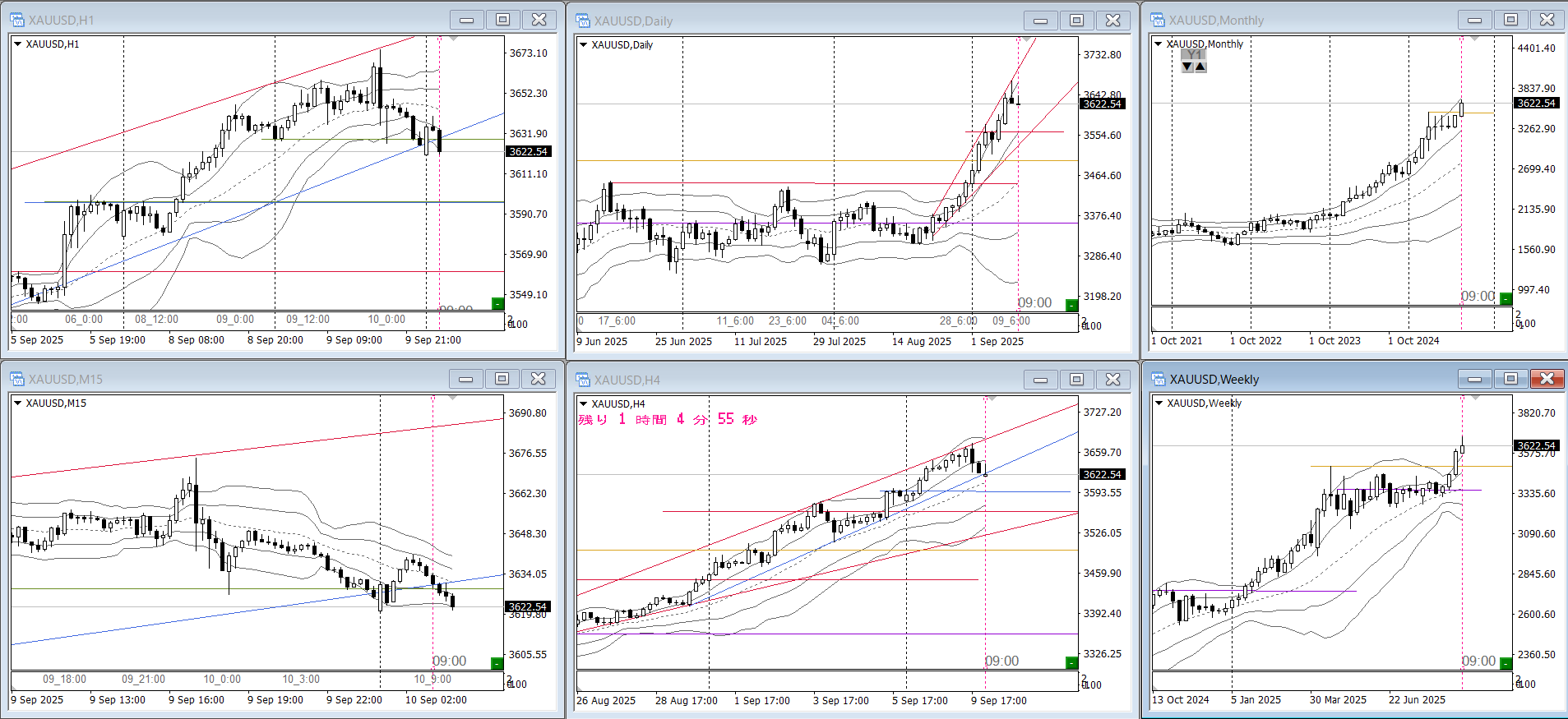Click the Y1 button on Monthly chart
This screenshot has width=1568, height=719.
point(1194,54)
